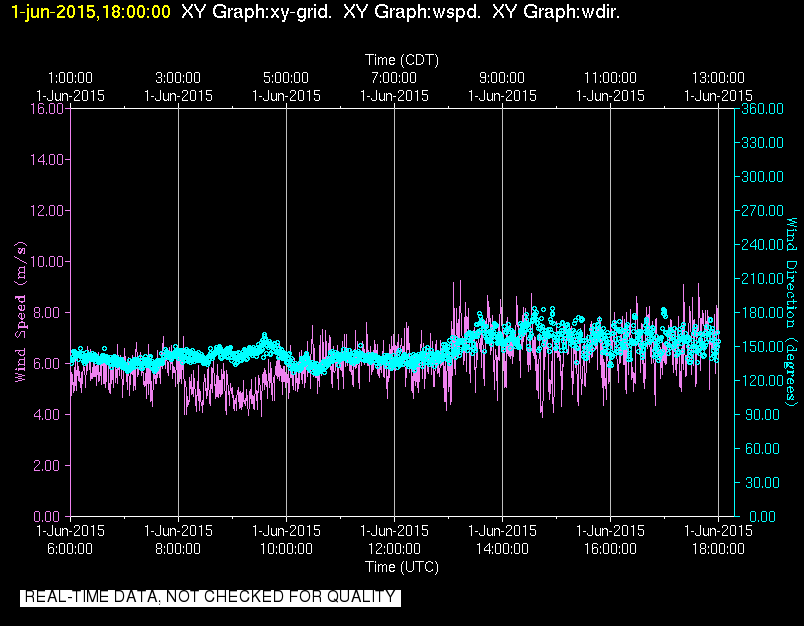Viewport: 804px width, 626px height.
Task: Click the 14:00:00 UTC tick label
Action: coord(502,549)
